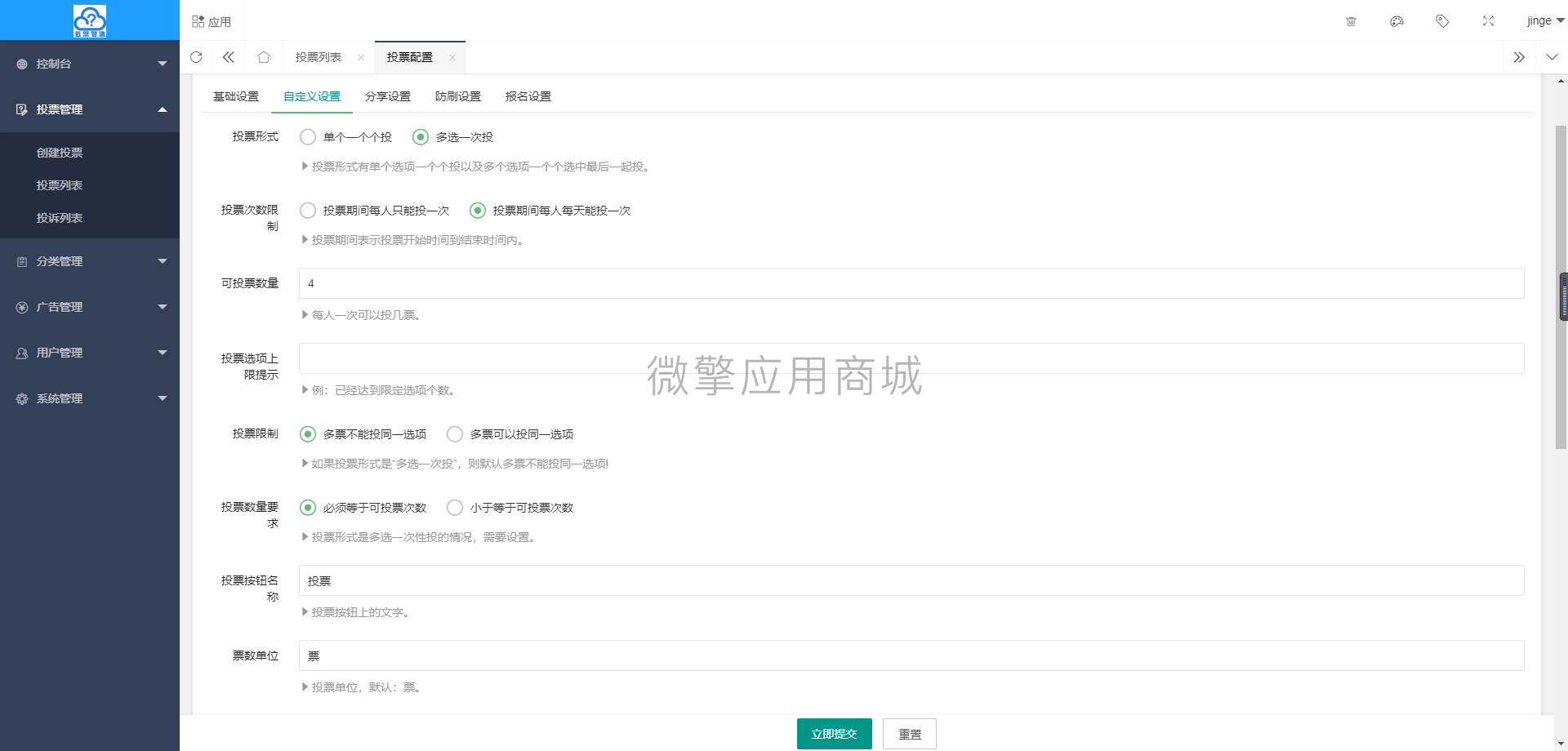
Task: Click the 广告管理 sidebar icon
Action: tap(22, 307)
